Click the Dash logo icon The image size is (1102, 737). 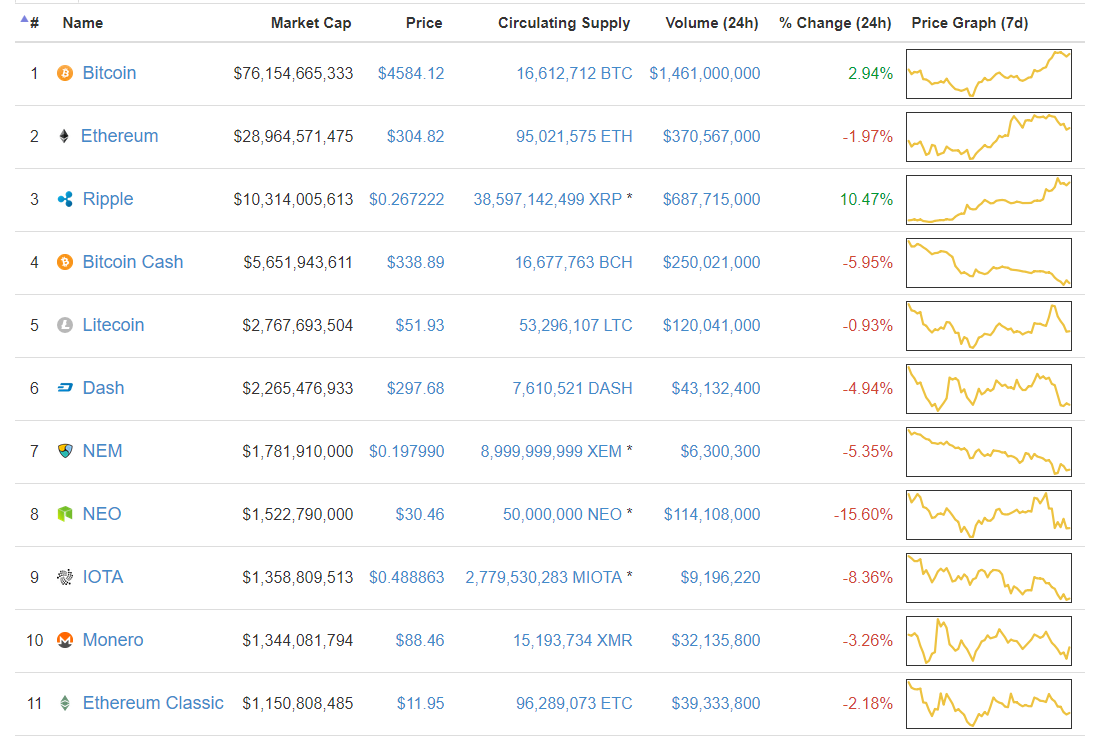65,388
